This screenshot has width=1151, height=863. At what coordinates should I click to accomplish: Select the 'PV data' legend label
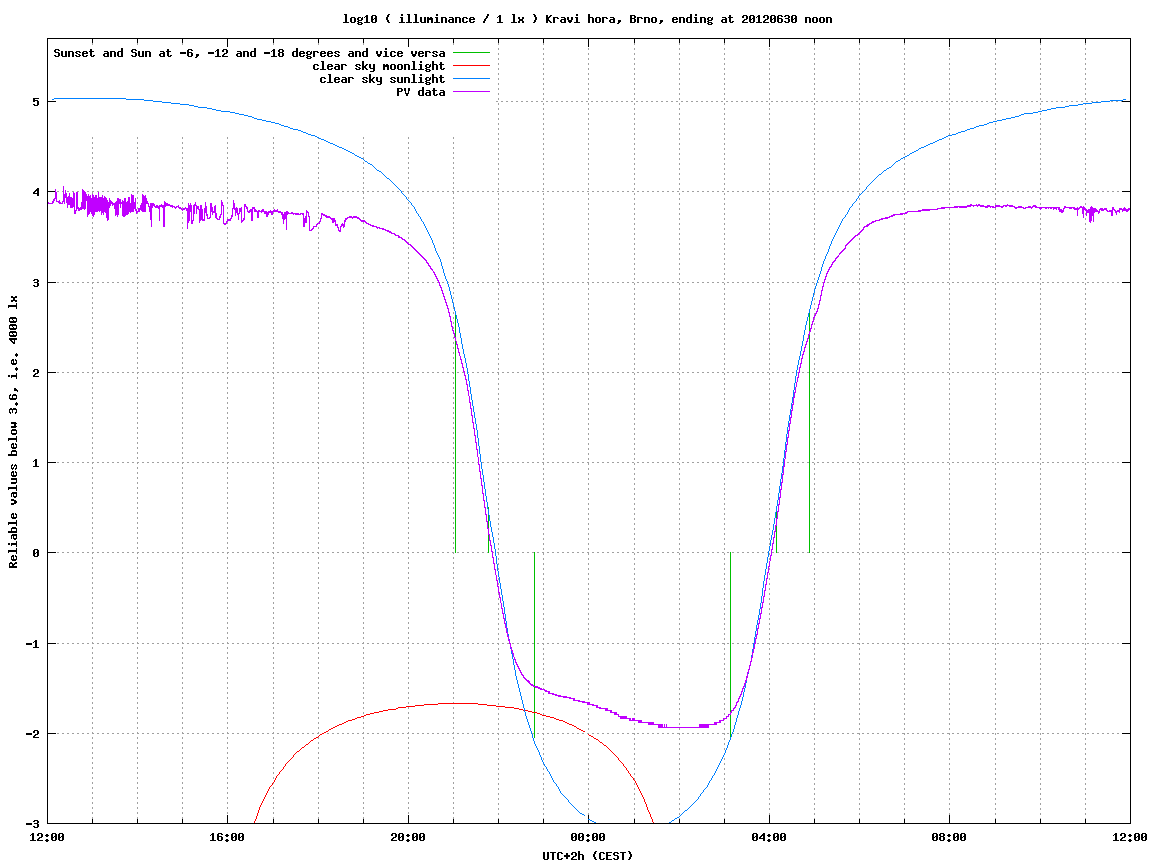421,92
